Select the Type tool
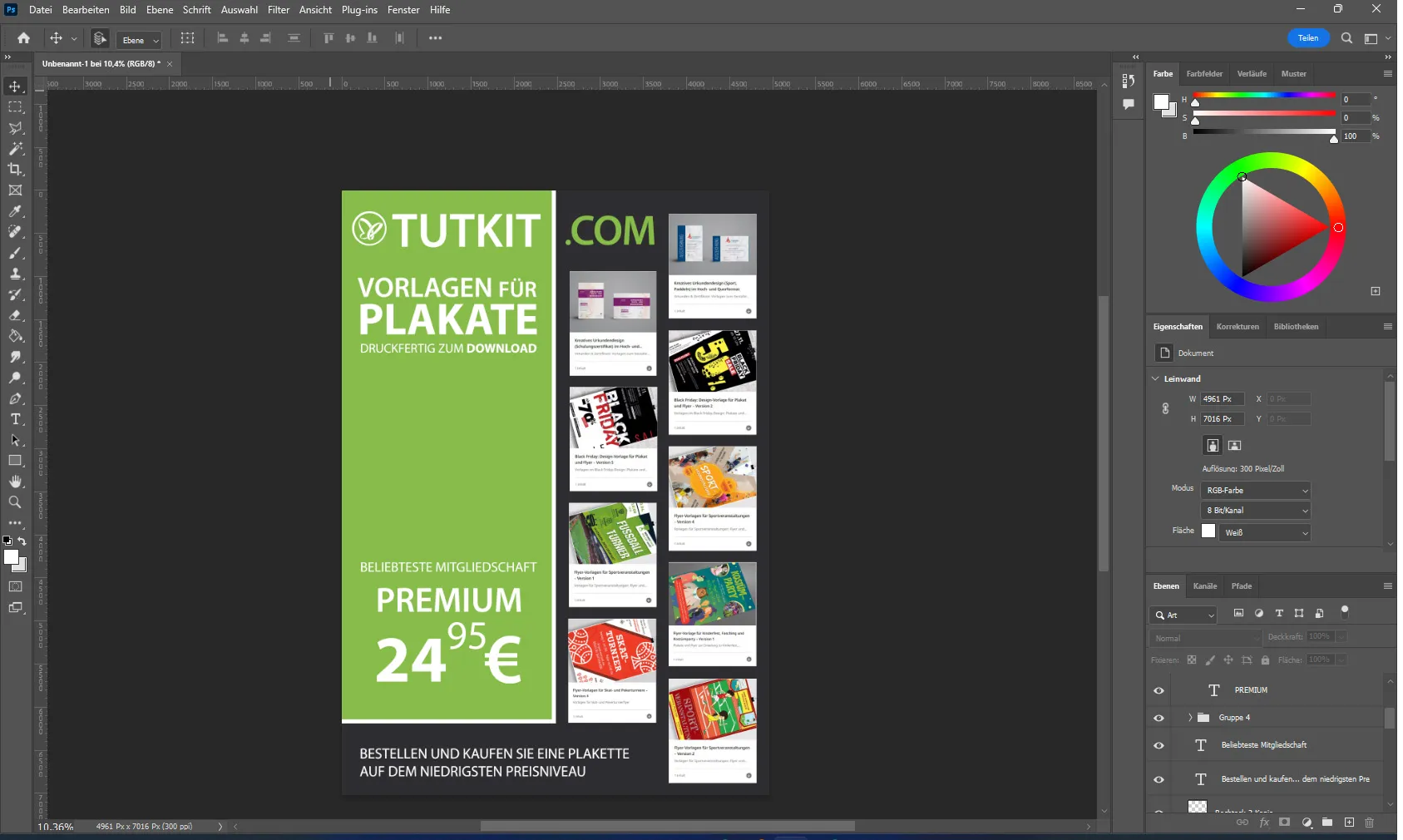Image resolution: width=1403 pixels, height=840 pixels. (x=15, y=419)
